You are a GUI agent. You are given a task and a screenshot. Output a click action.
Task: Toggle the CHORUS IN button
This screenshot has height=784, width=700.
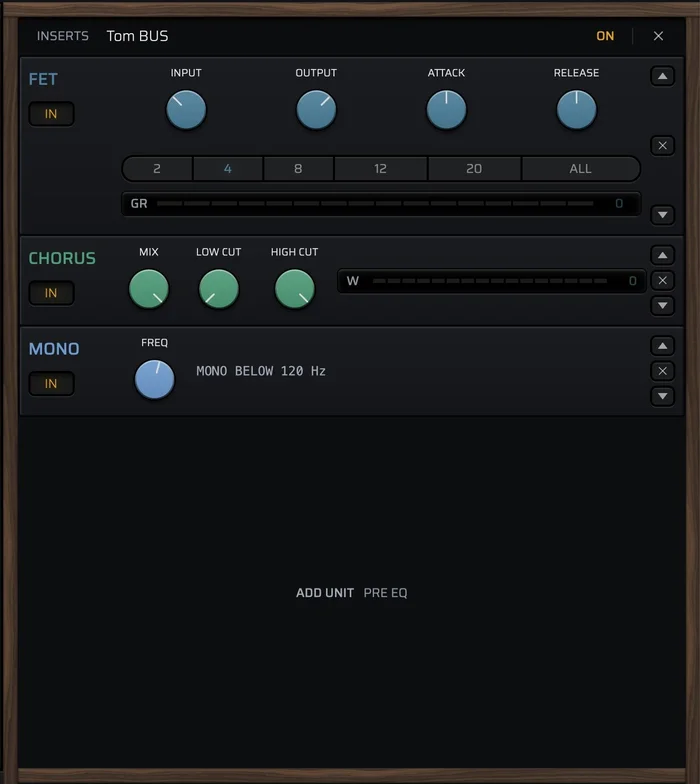pos(51,293)
